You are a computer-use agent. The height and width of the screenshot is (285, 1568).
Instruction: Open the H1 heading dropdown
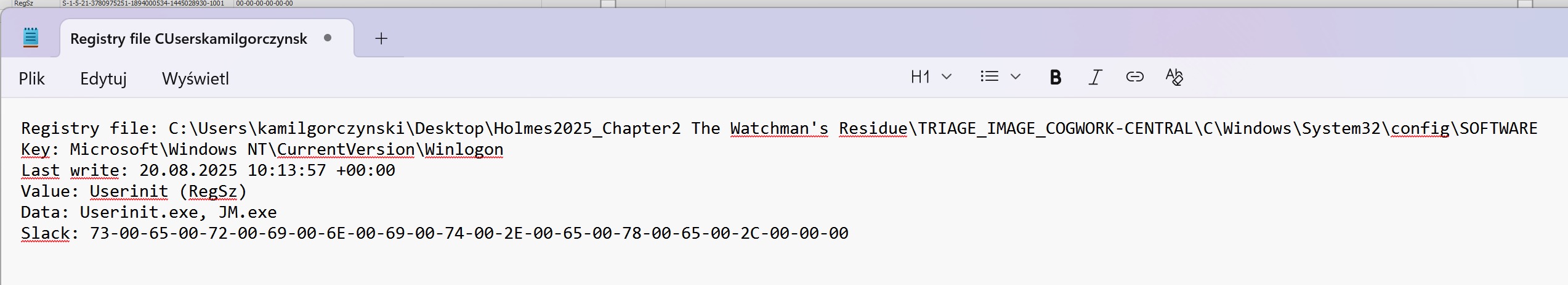click(931, 76)
